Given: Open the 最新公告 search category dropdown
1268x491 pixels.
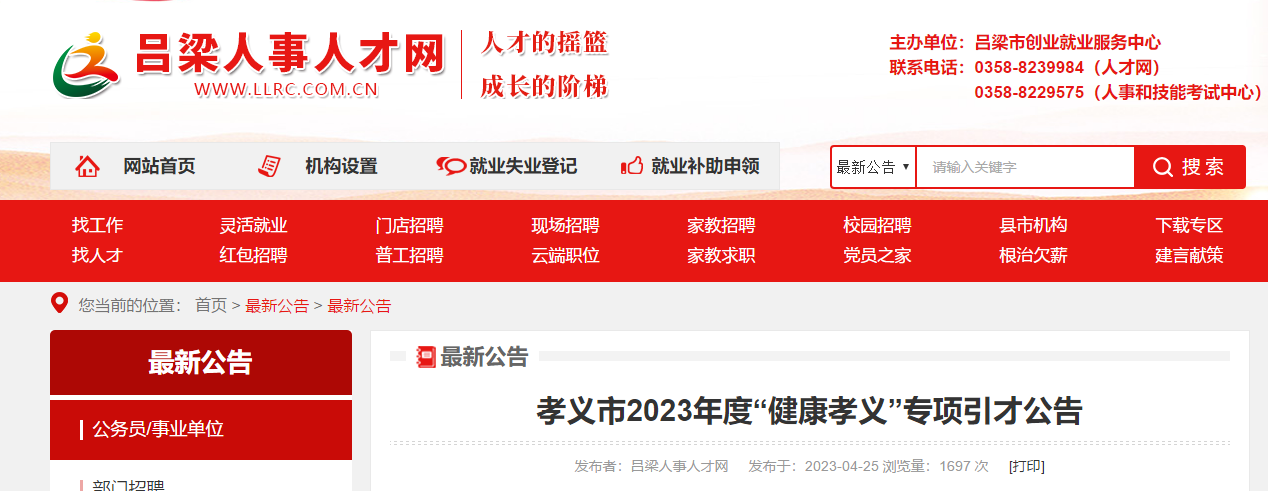Looking at the screenshot, I should (872, 167).
